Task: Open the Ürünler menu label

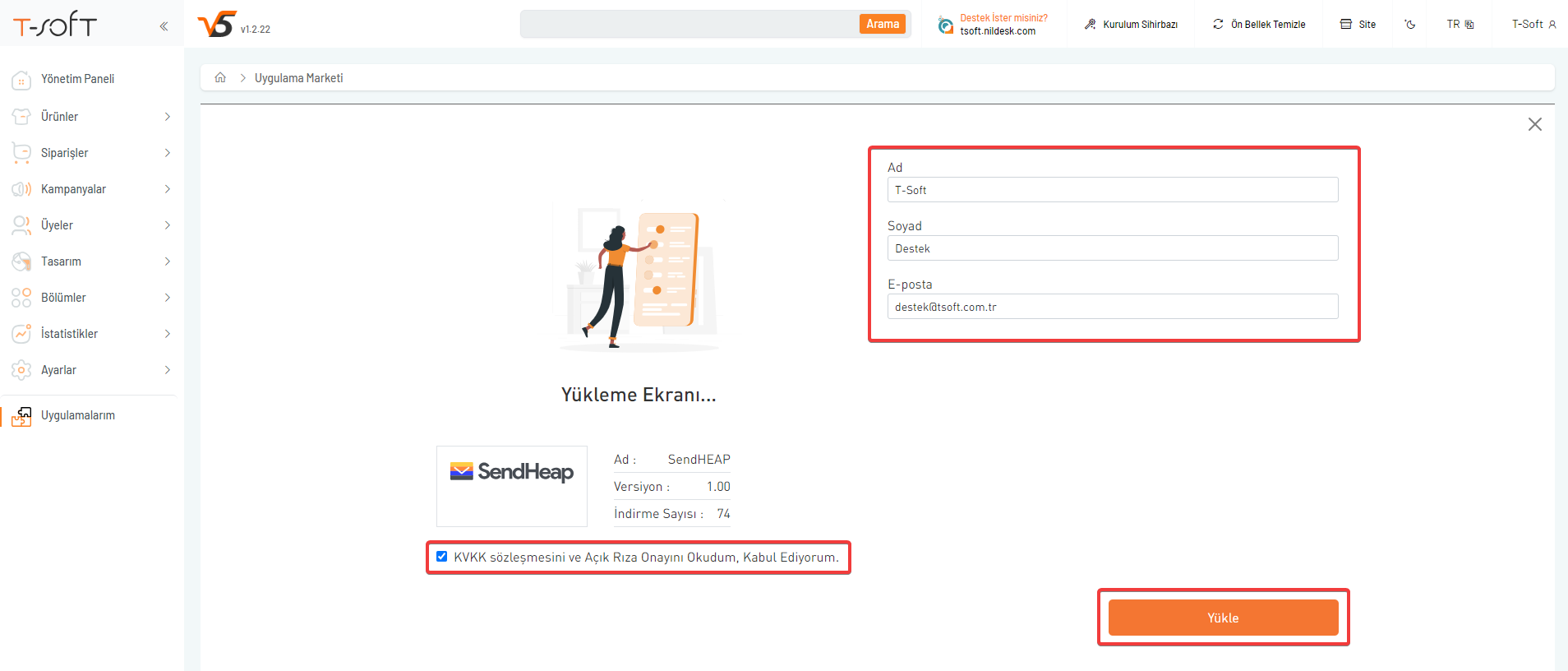Action: click(59, 117)
